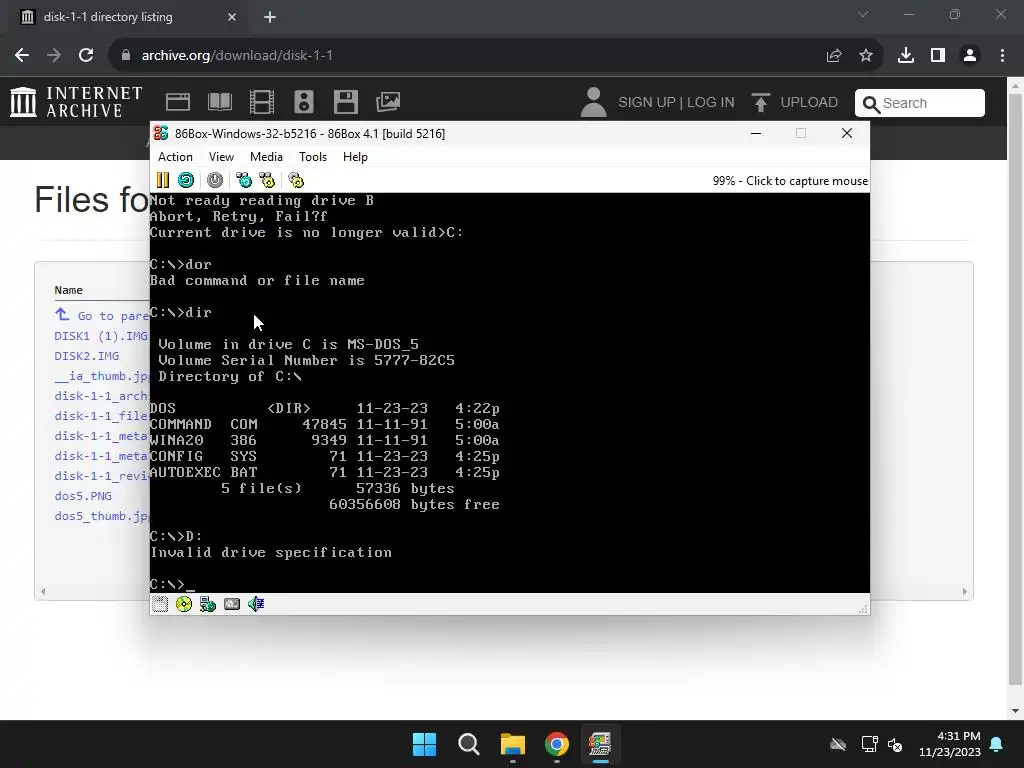Open Chrome tab search chevron
The width and height of the screenshot is (1024, 768).
(x=863, y=14)
